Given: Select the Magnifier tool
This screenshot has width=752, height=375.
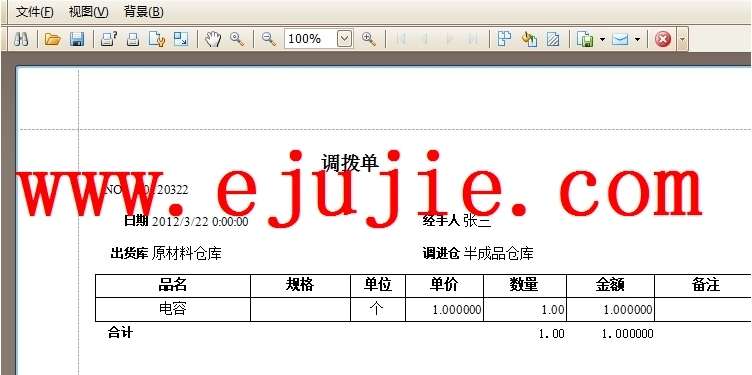Looking at the screenshot, I should tap(237, 39).
